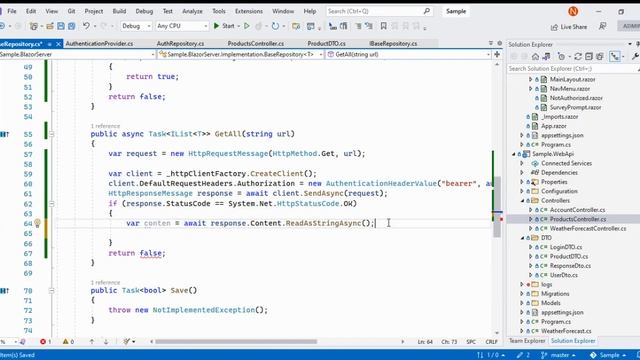The height and width of the screenshot is (360, 640).
Task: Click the split editor plus icon
Action: (497, 54)
